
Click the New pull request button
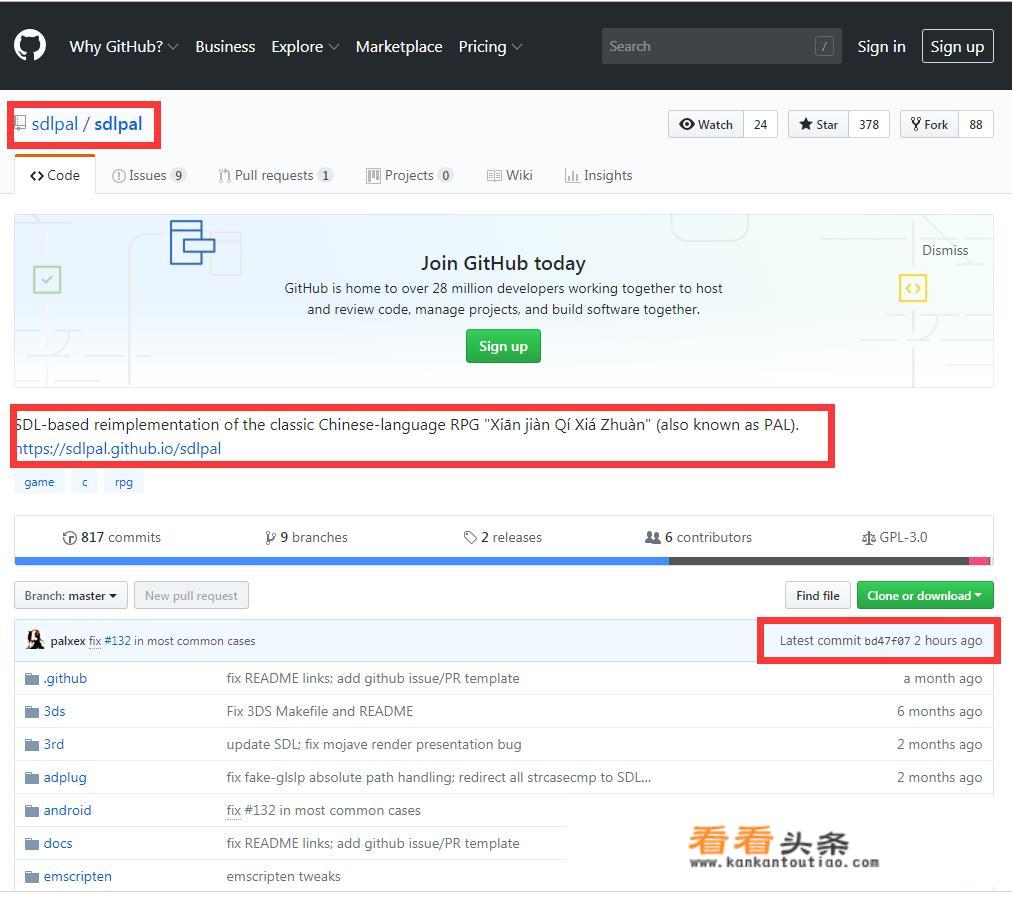coord(191,595)
